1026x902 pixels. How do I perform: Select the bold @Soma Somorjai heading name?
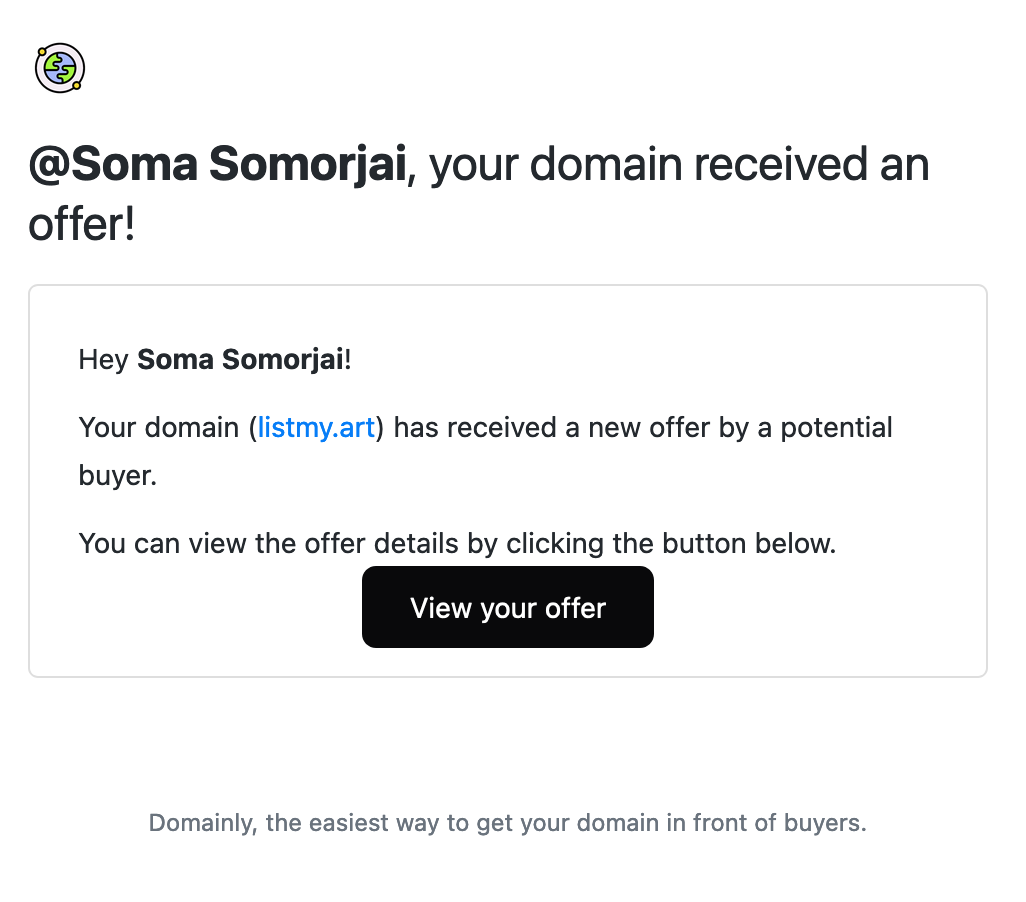click(x=217, y=164)
